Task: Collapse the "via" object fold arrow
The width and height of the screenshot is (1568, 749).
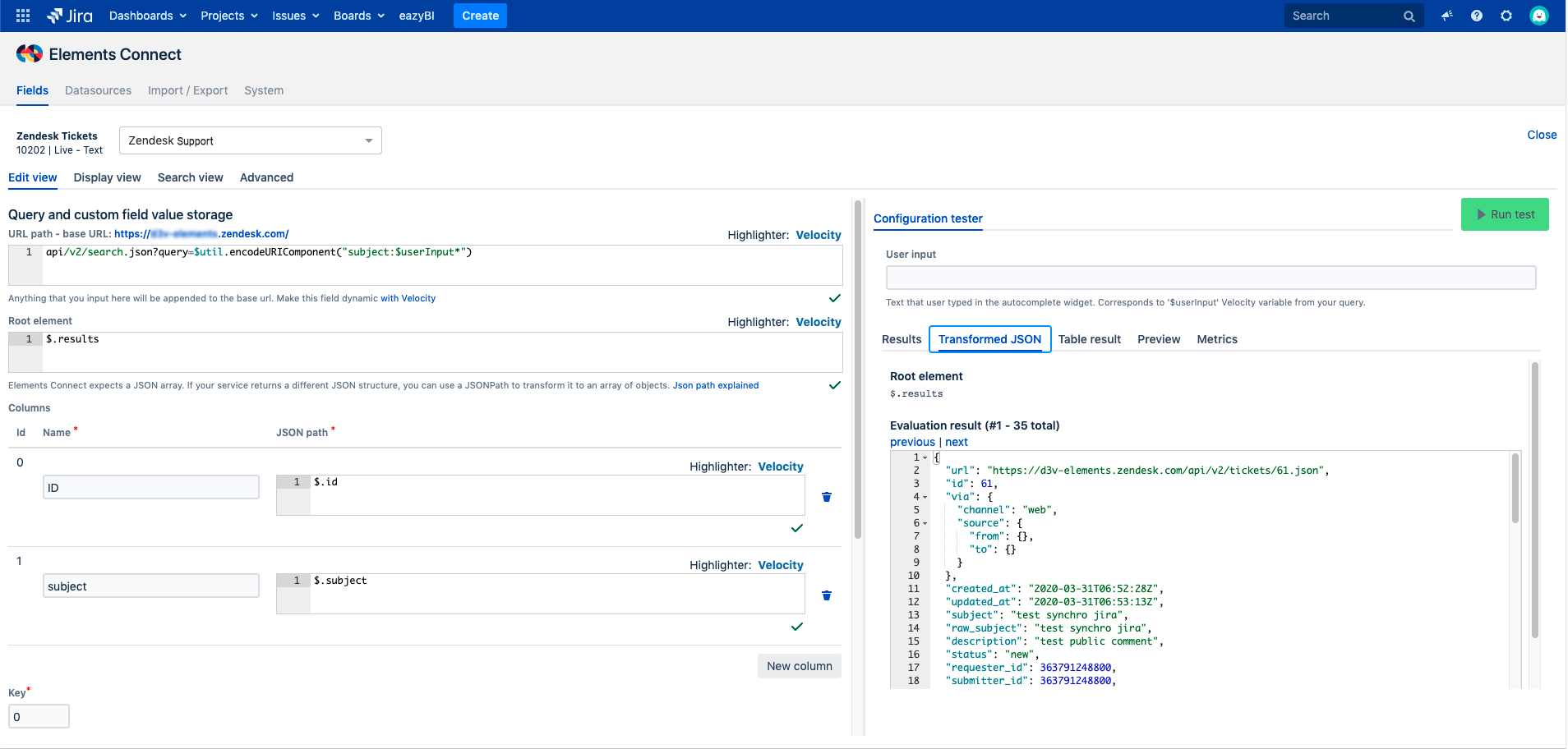Action: [925, 498]
